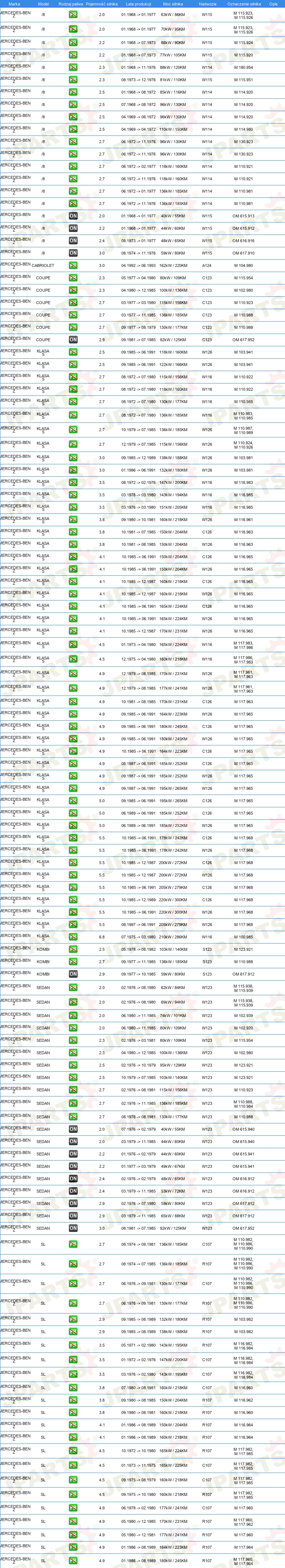Click the Marka column header
Screen dimensions: 285x1568
[14, 4]
